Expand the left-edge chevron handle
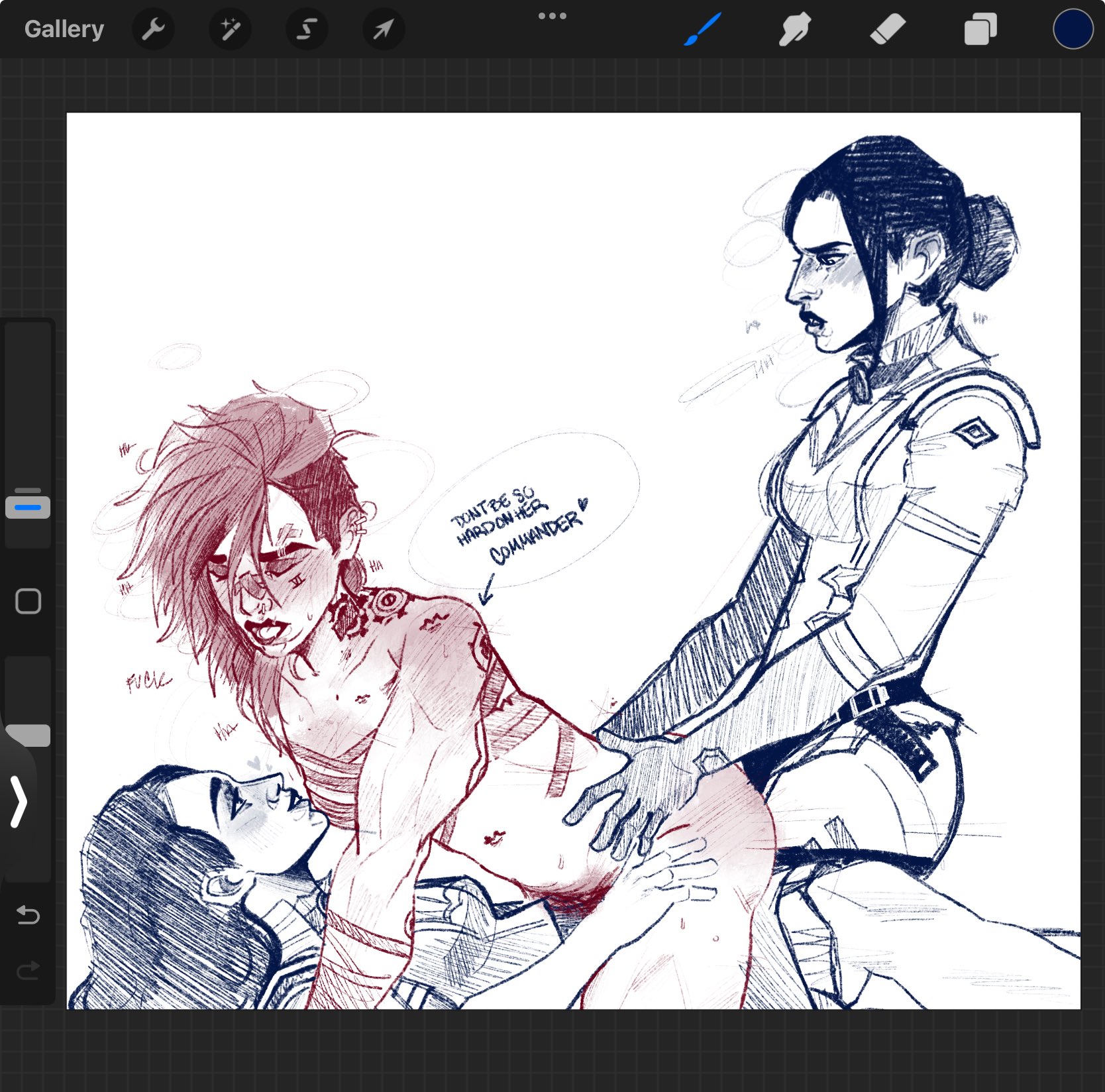The image size is (1105, 1092). [19, 802]
